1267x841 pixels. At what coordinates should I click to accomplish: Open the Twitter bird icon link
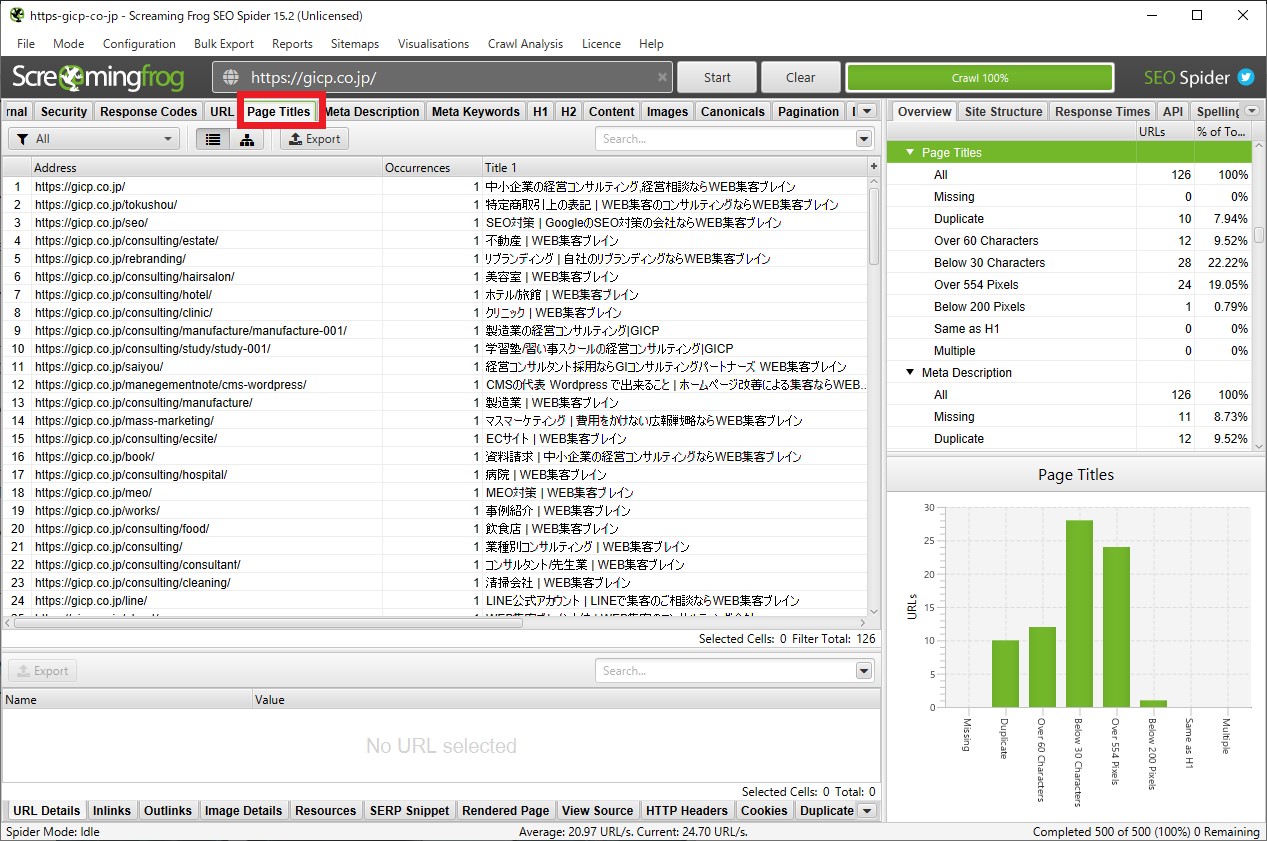(1246, 77)
